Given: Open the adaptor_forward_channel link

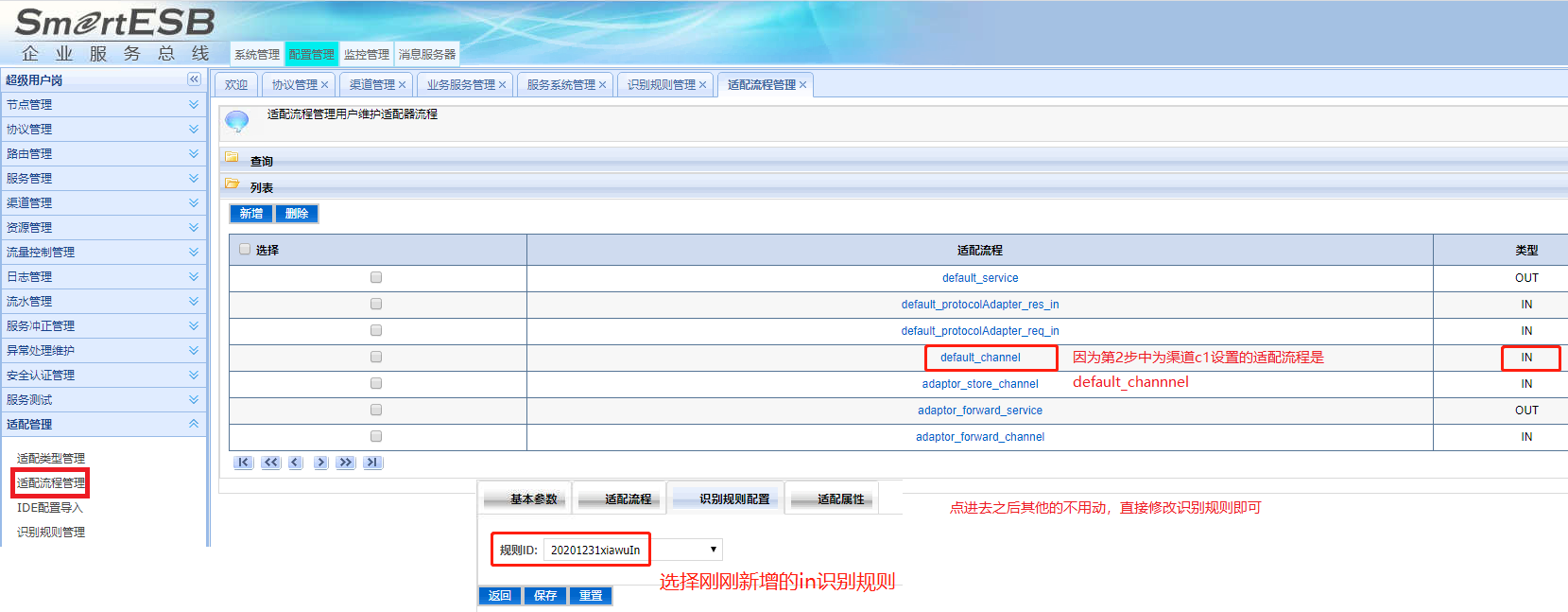Looking at the screenshot, I should tap(979, 437).
